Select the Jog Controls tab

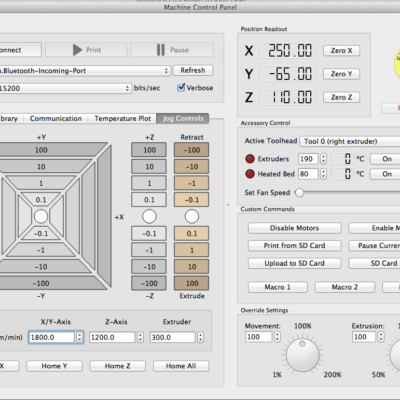pyautogui.click(x=183, y=118)
